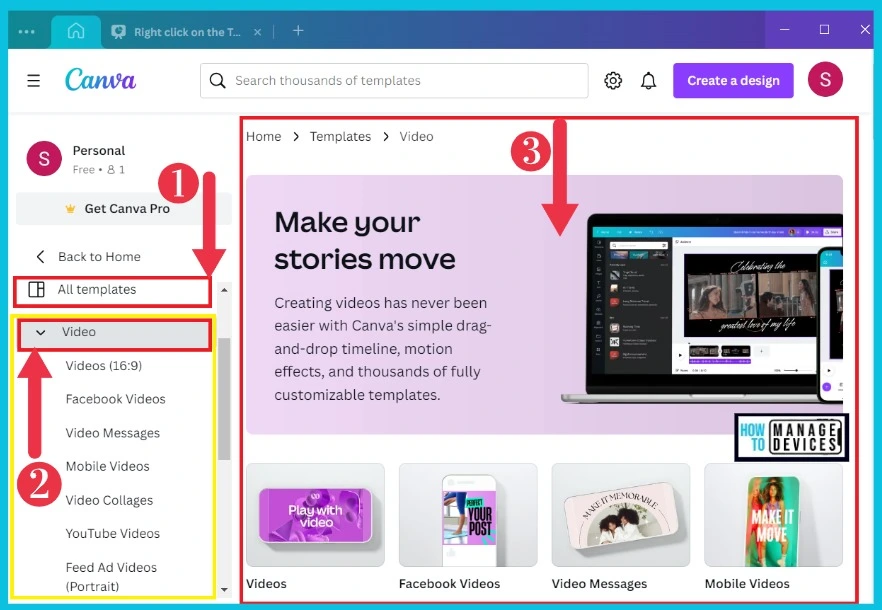Click the search magnifier icon
The width and height of the screenshot is (882, 610).
pos(217,80)
